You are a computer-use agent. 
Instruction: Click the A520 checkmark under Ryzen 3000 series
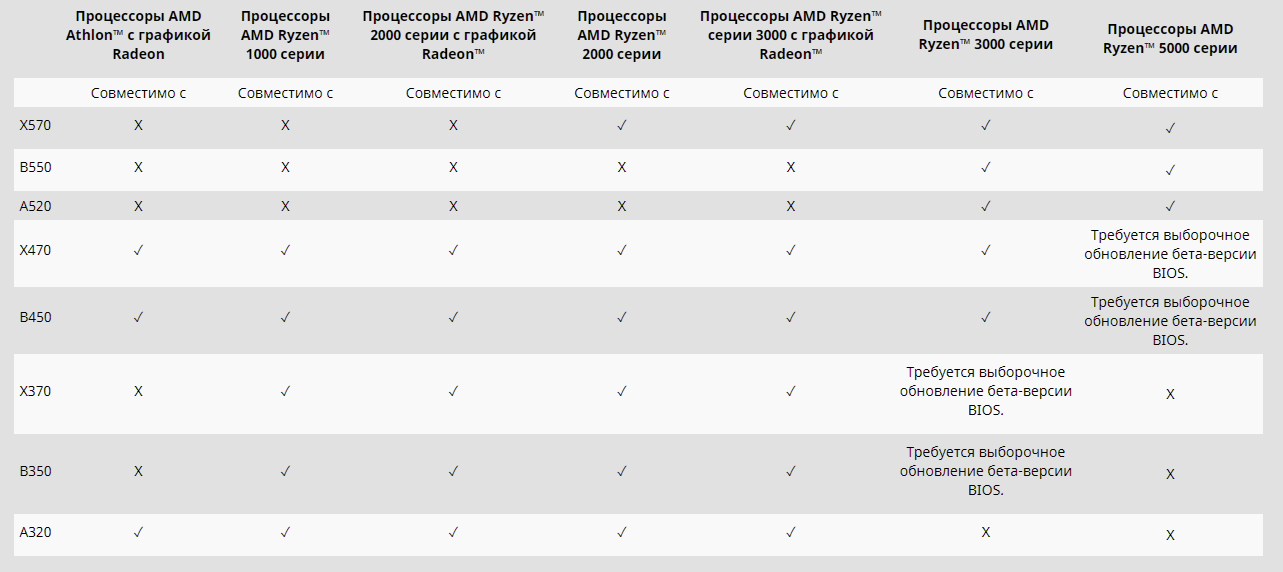coord(985,206)
